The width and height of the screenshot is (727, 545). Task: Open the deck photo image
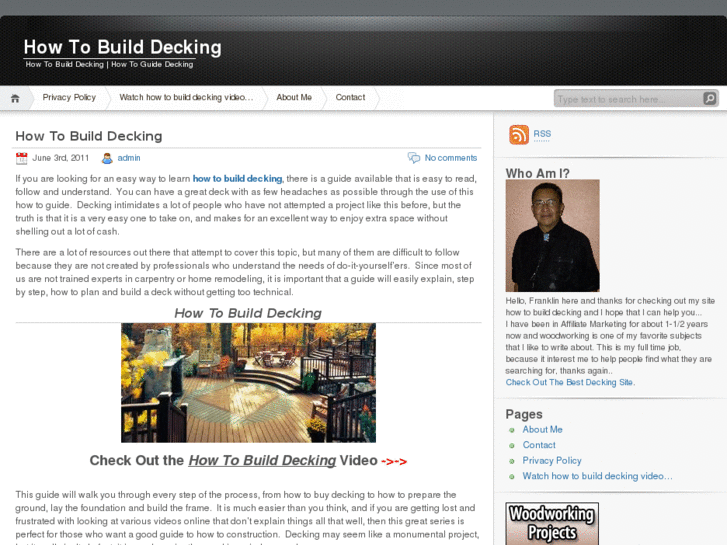point(249,383)
